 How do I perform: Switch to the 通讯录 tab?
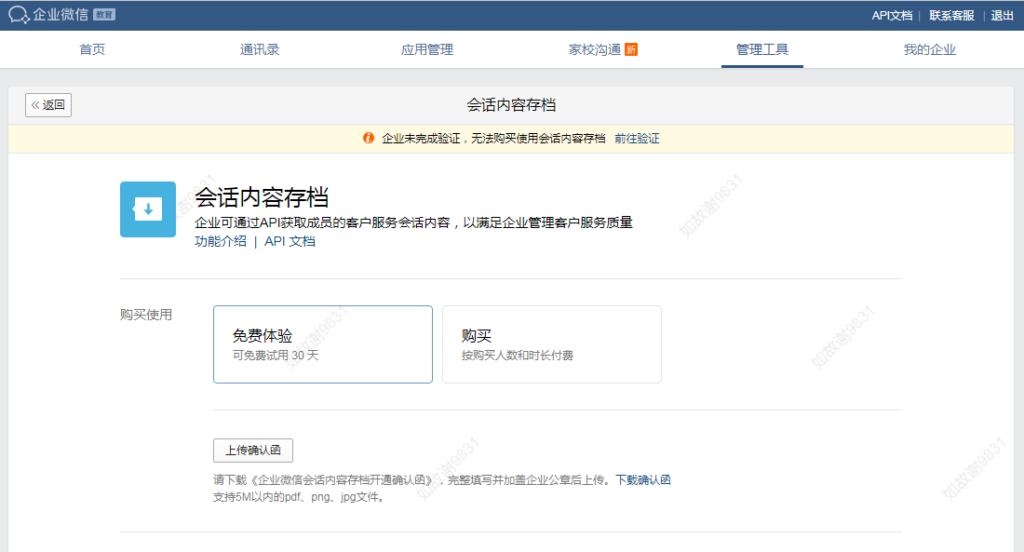260,50
